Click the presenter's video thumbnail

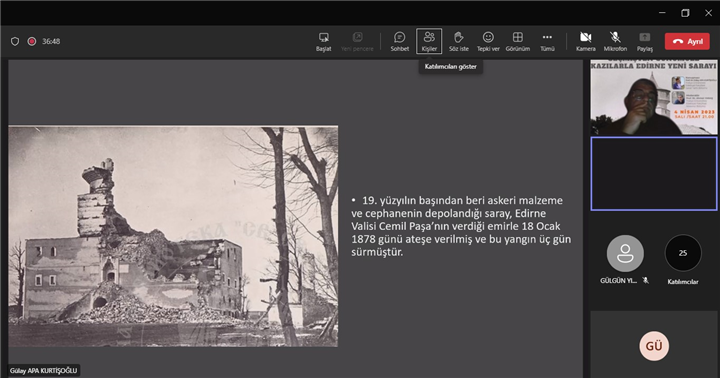pyautogui.click(x=653, y=97)
